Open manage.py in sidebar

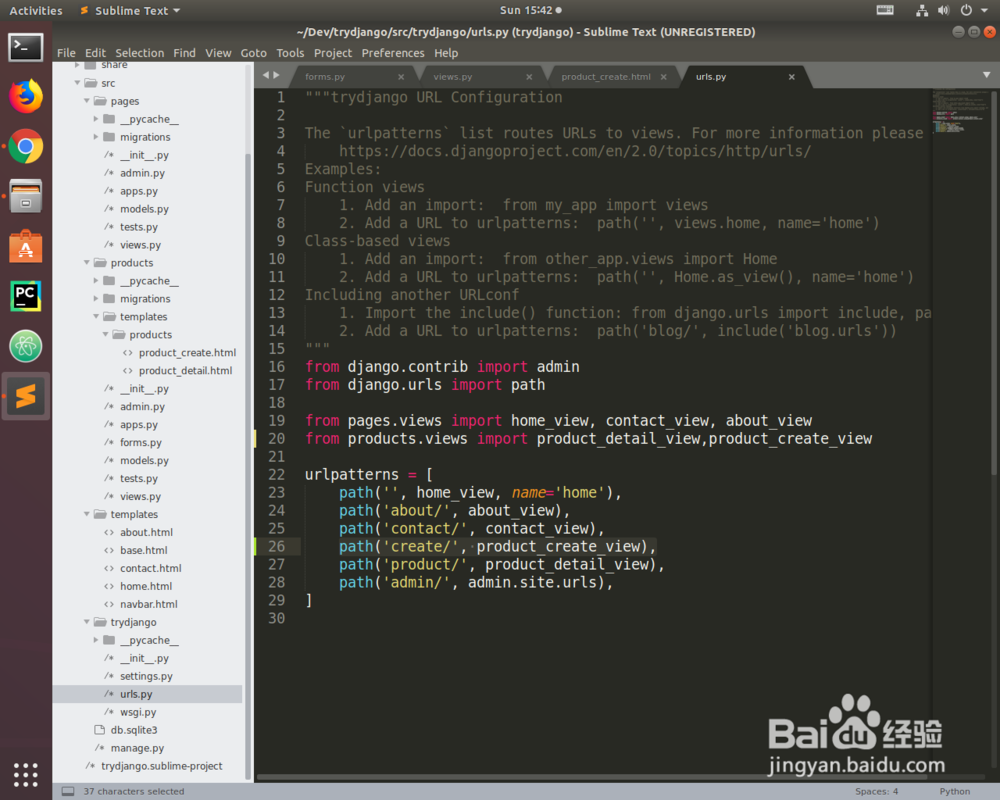(137, 748)
